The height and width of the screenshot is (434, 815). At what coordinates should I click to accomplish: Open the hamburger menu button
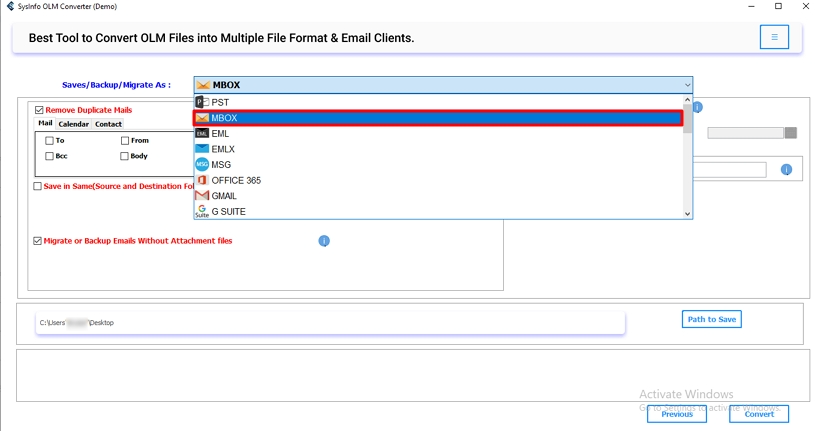point(774,37)
